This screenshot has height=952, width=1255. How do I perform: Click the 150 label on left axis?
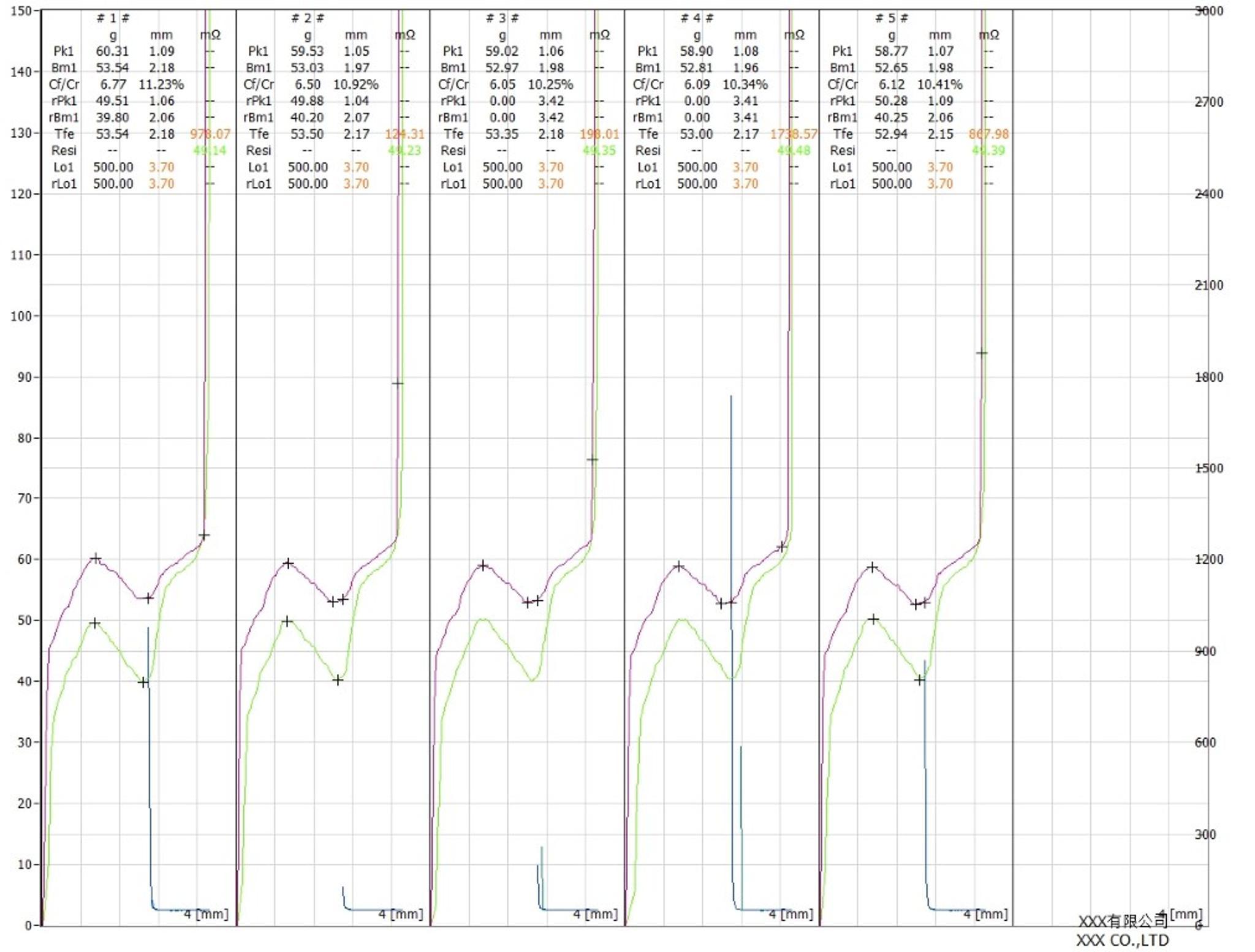click(x=21, y=11)
